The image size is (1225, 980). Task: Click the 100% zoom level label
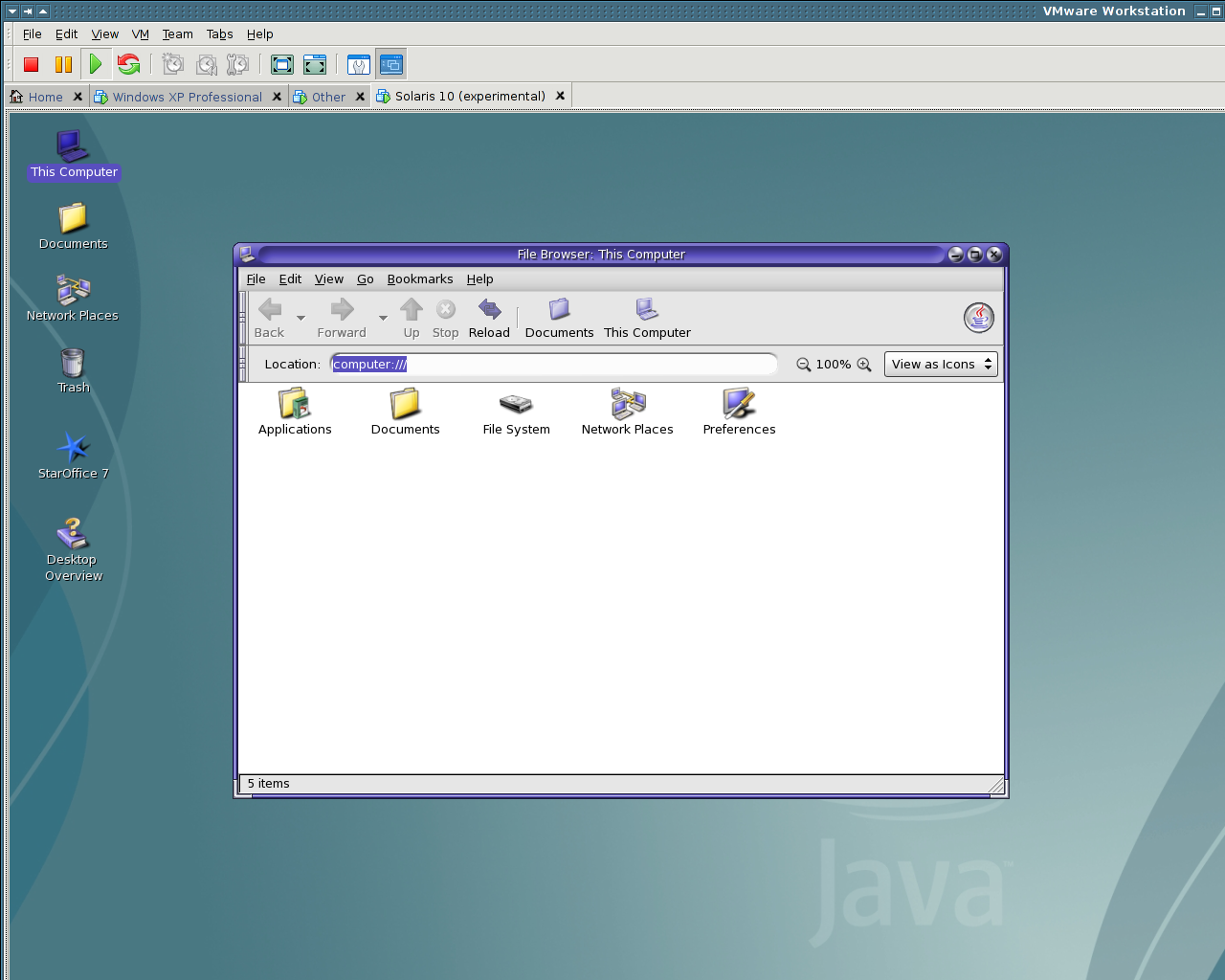[x=834, y=365]
